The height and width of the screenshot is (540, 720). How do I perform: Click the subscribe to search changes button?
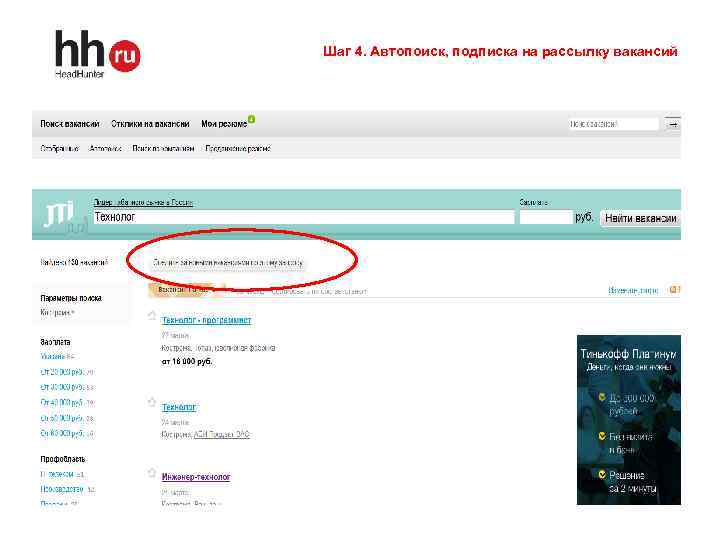228,263
